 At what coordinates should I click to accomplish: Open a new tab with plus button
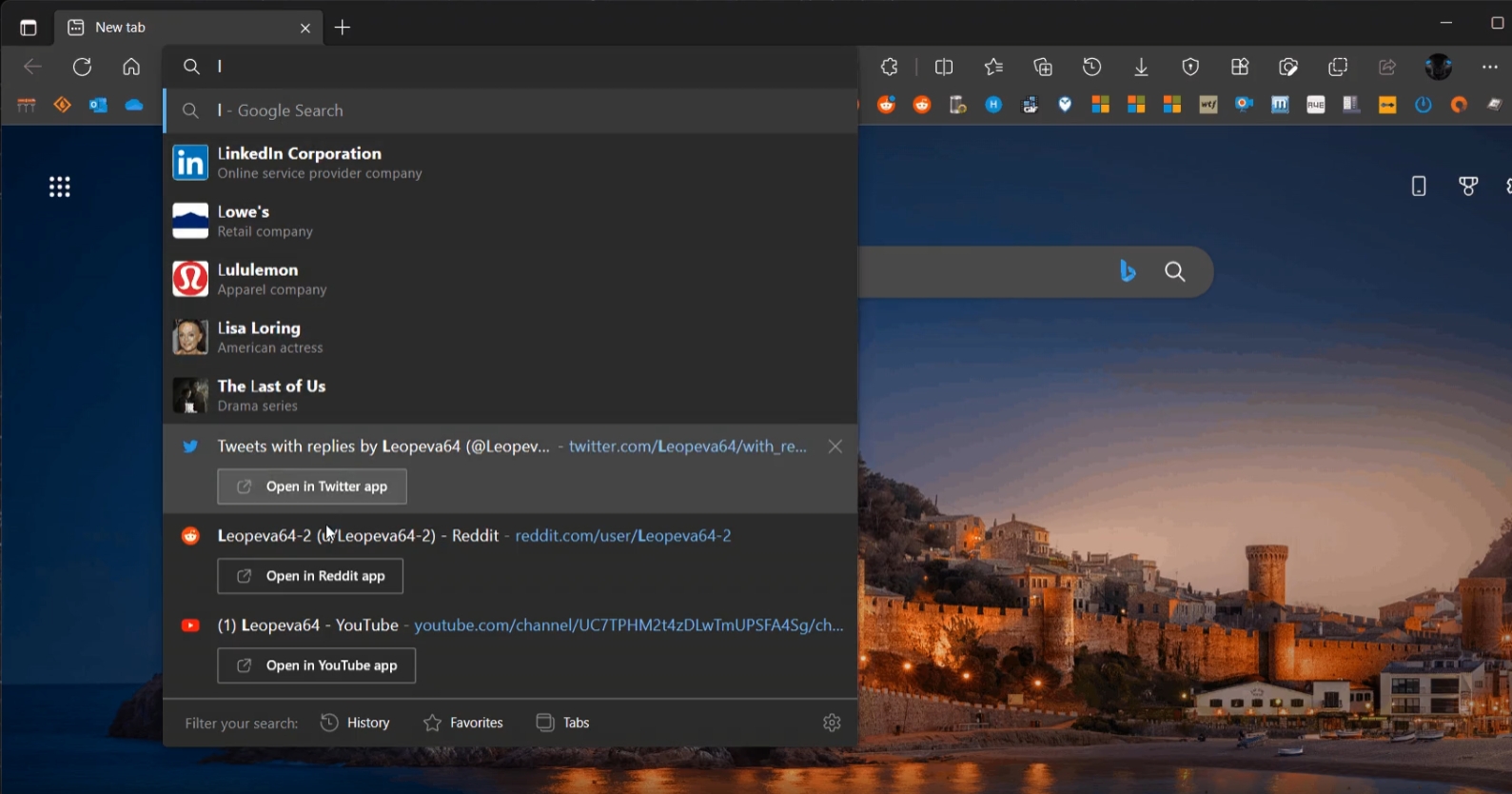343,28
